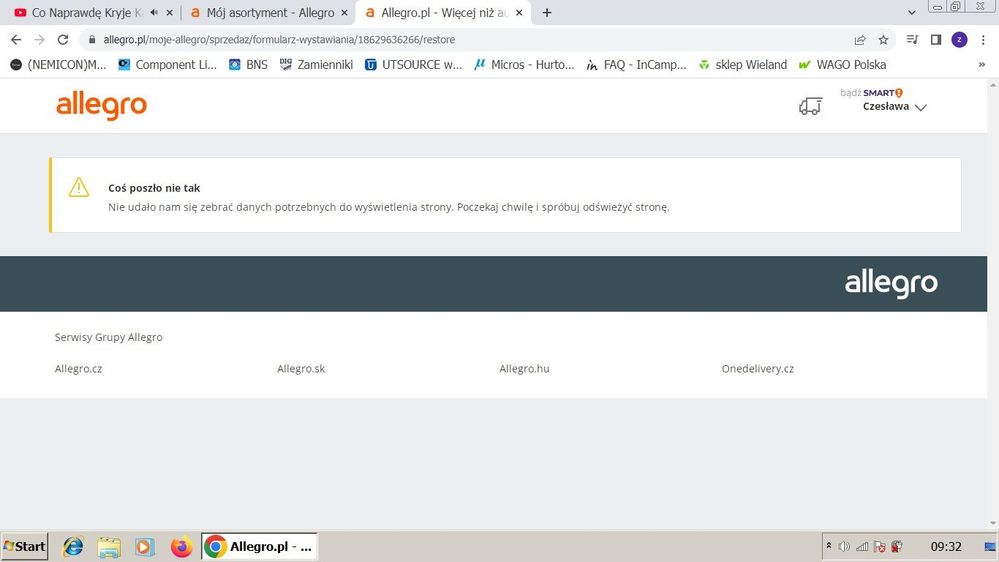999x562 pixels.
Task: Open the Allegro.cz link
Action: (78, 368)
